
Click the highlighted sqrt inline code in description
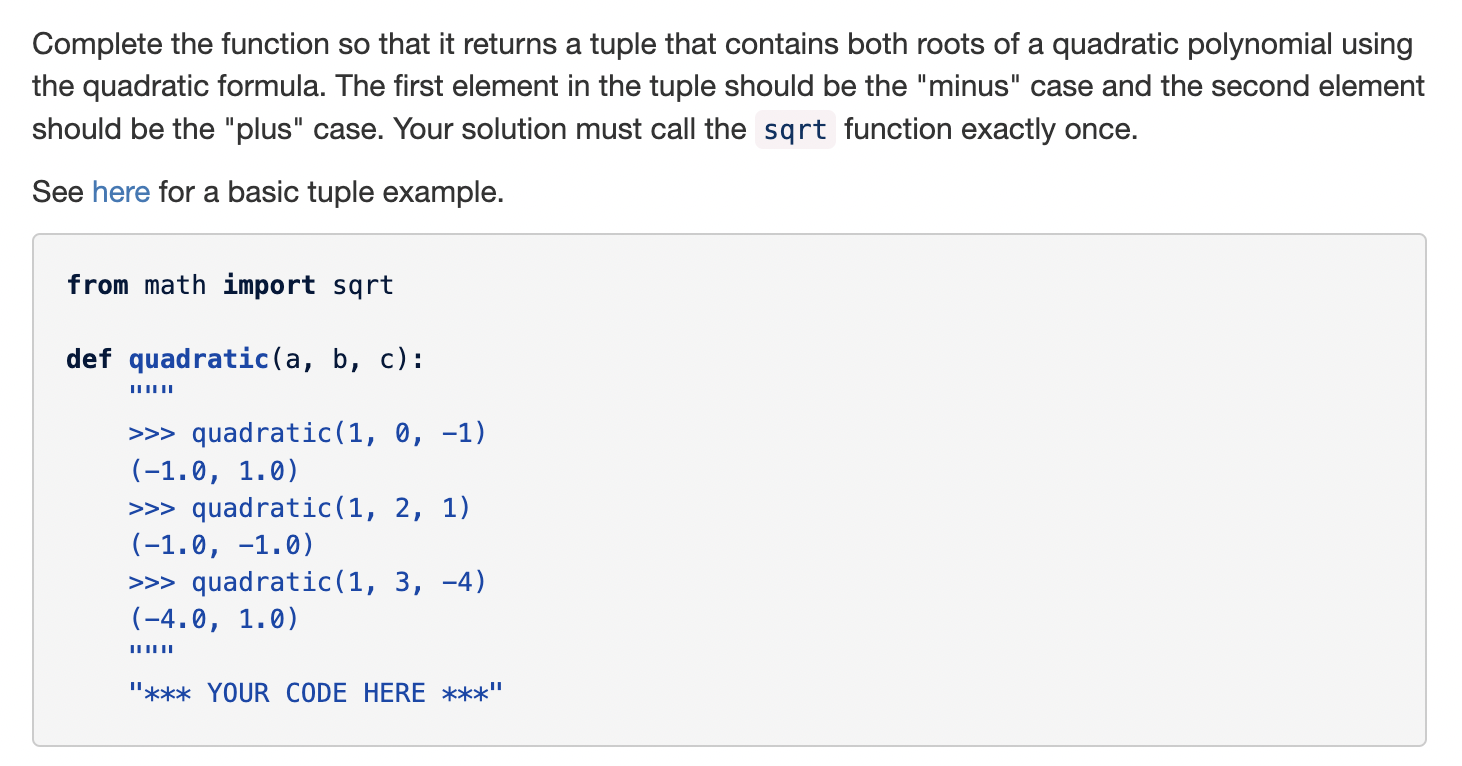[x=795, y=130]
